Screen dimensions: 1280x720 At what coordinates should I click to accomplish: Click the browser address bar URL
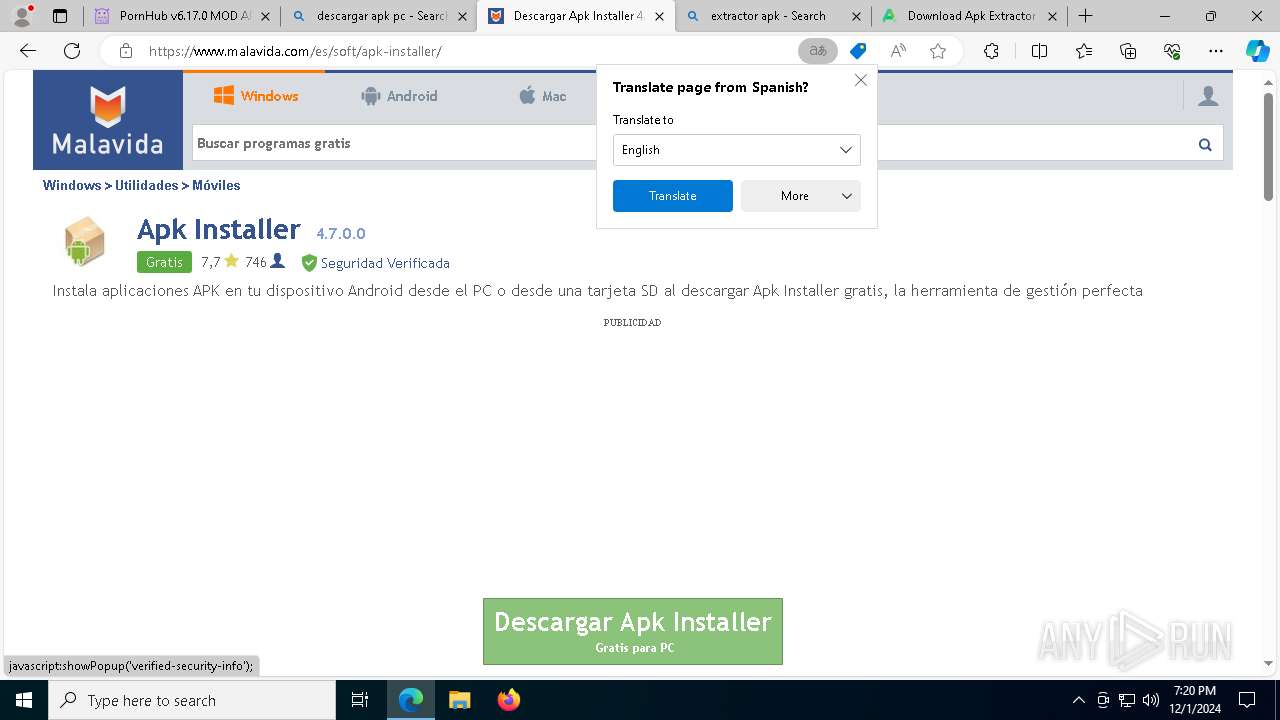[x=295, y=51]
